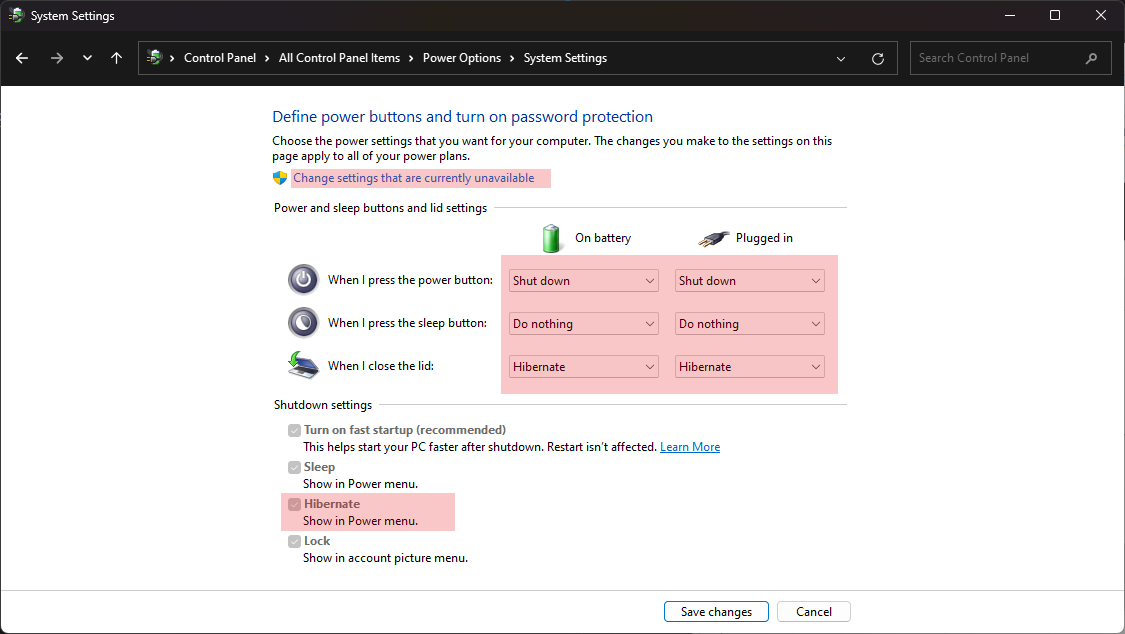Click the Save changes button
This screenshot has height=634, width=1125.
[716, 611]
